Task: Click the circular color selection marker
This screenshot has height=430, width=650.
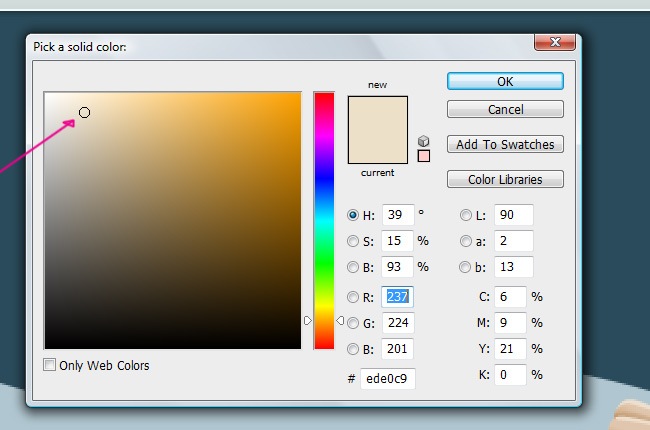Action: 84,113
